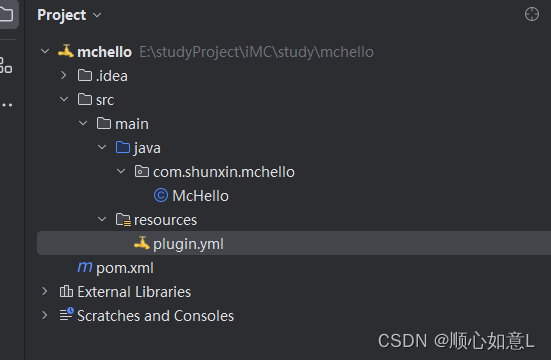The width and height of the screenshot is (551, 360).
Task: Open the More tool windows ellipsis
Action: 7,105
